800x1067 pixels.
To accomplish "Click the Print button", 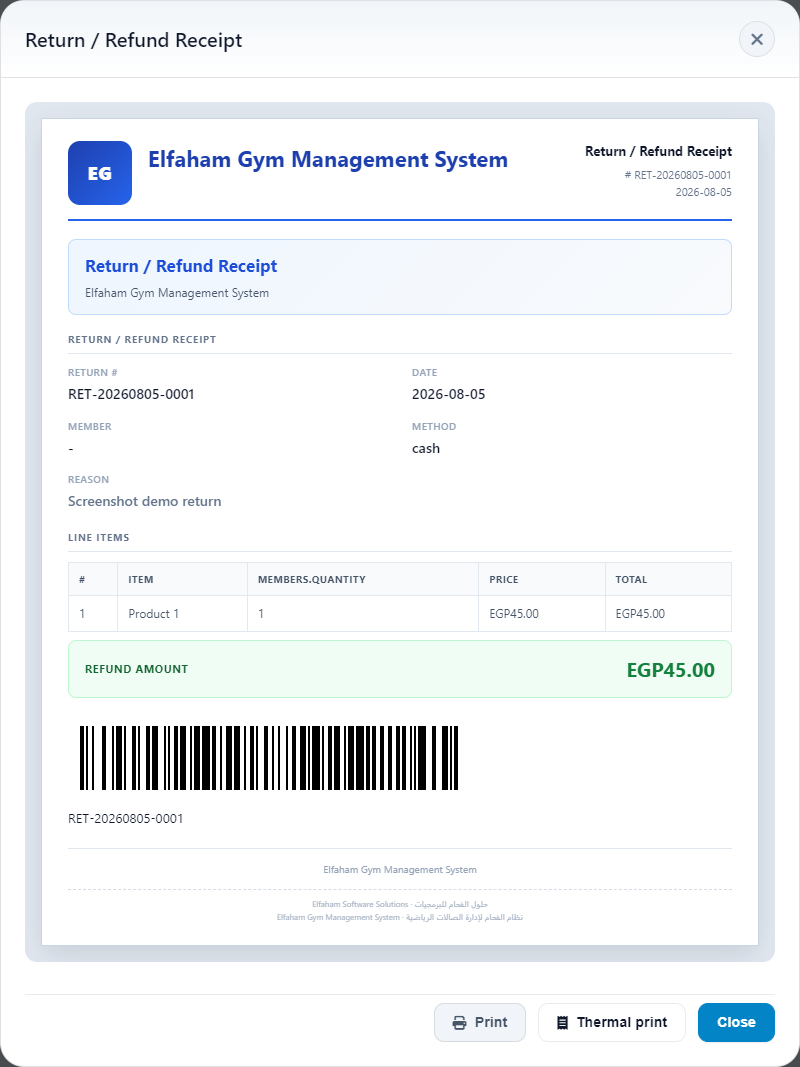I will pyautogui.click(x=480, y=1022).
